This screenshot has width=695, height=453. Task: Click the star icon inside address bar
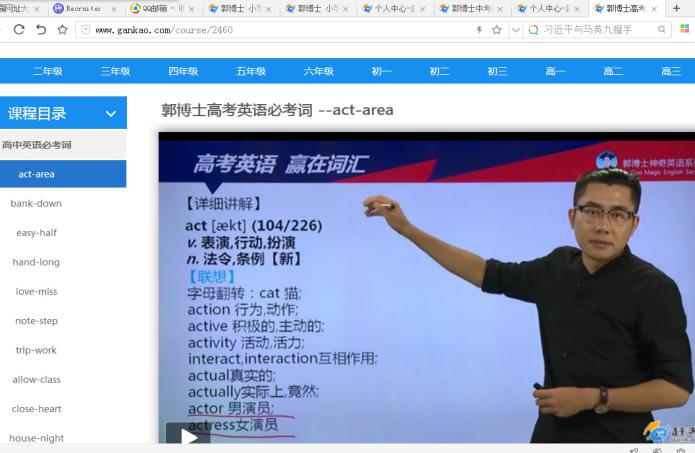(x=496, y=30)
